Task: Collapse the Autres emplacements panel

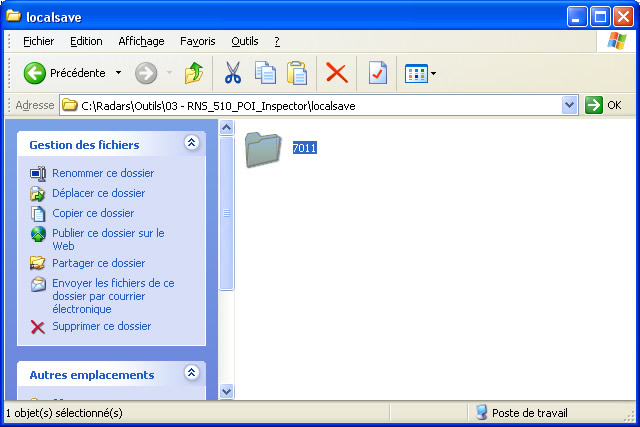Action: (x=191, y=374)
